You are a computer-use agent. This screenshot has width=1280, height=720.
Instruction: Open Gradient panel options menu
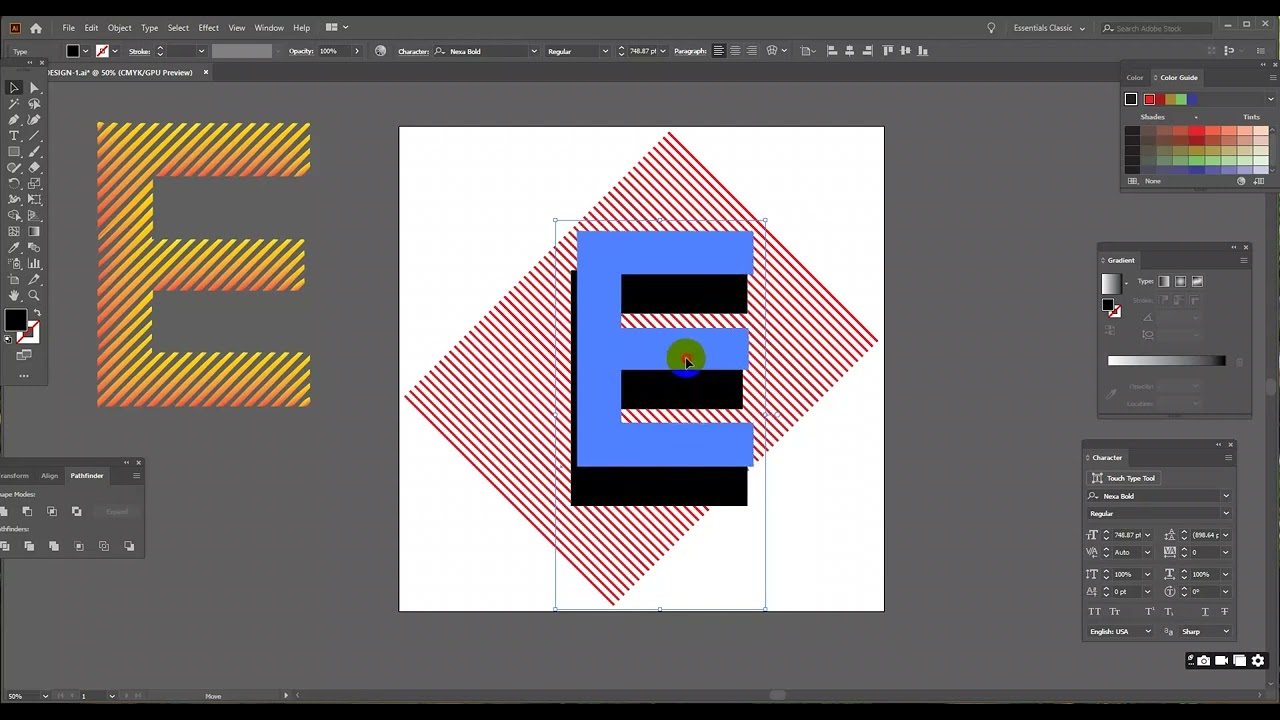[1244, 260]
